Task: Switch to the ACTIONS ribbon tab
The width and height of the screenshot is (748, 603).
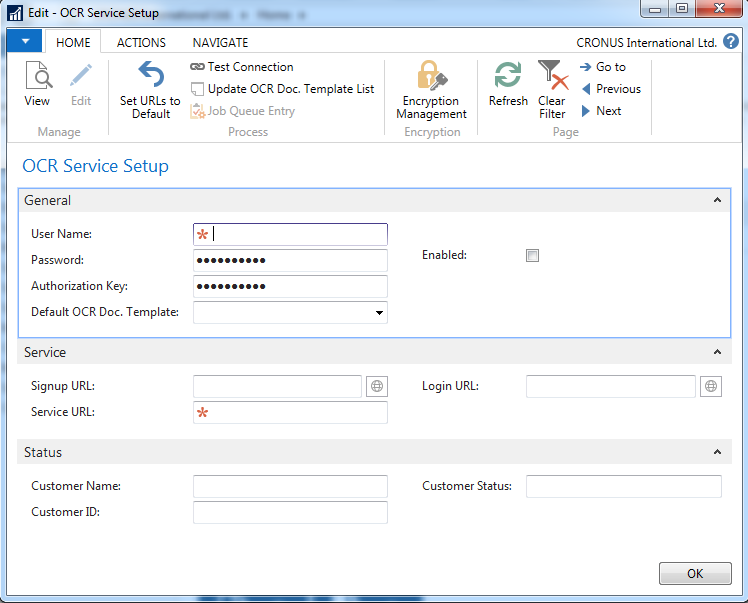Action: coord(141,43)
